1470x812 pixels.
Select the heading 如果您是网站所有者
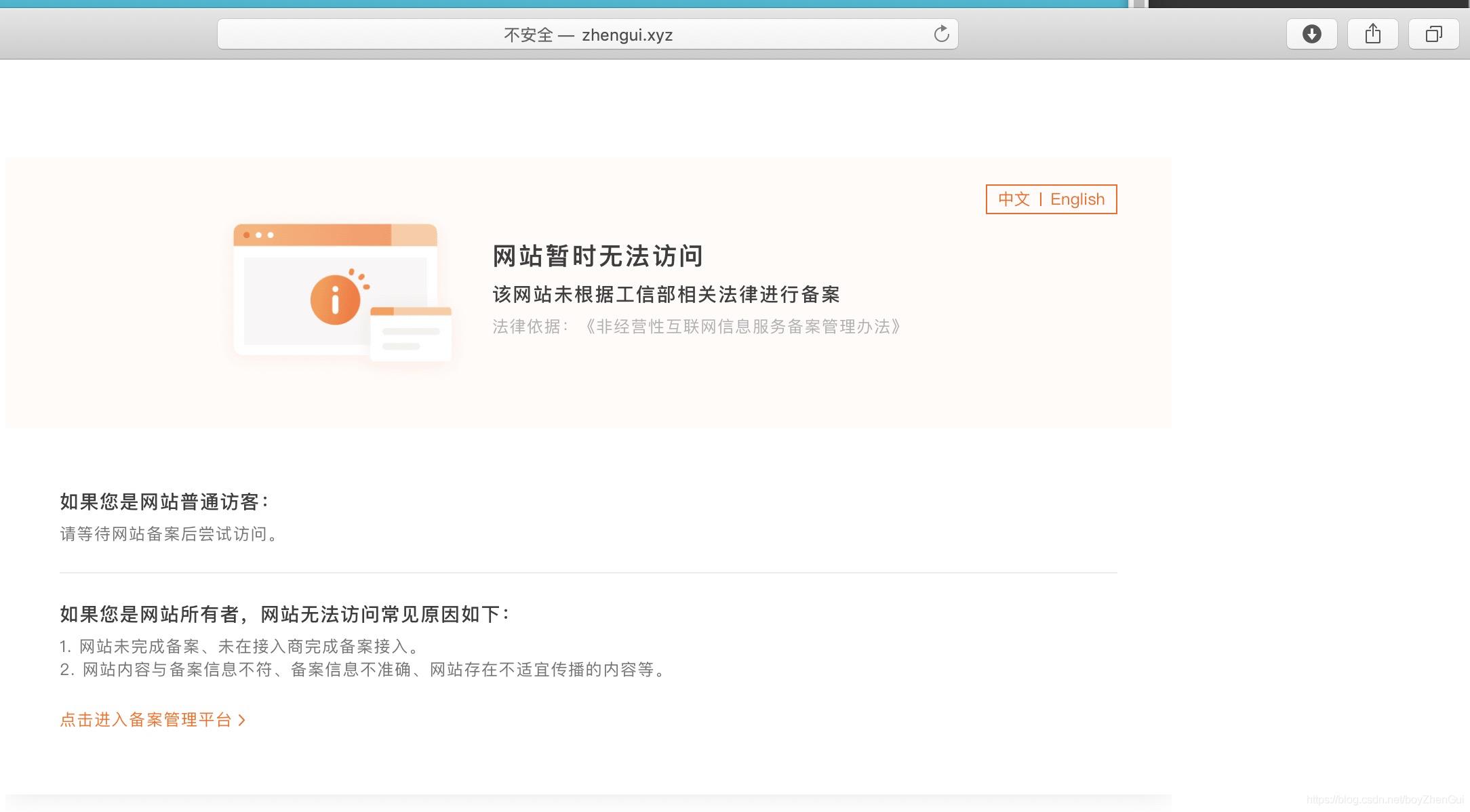point(149,614)
